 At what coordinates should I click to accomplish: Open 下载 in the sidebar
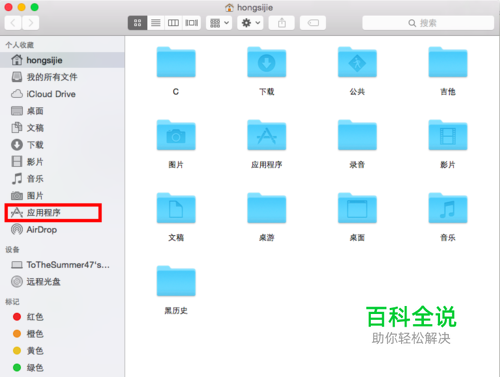62,145
